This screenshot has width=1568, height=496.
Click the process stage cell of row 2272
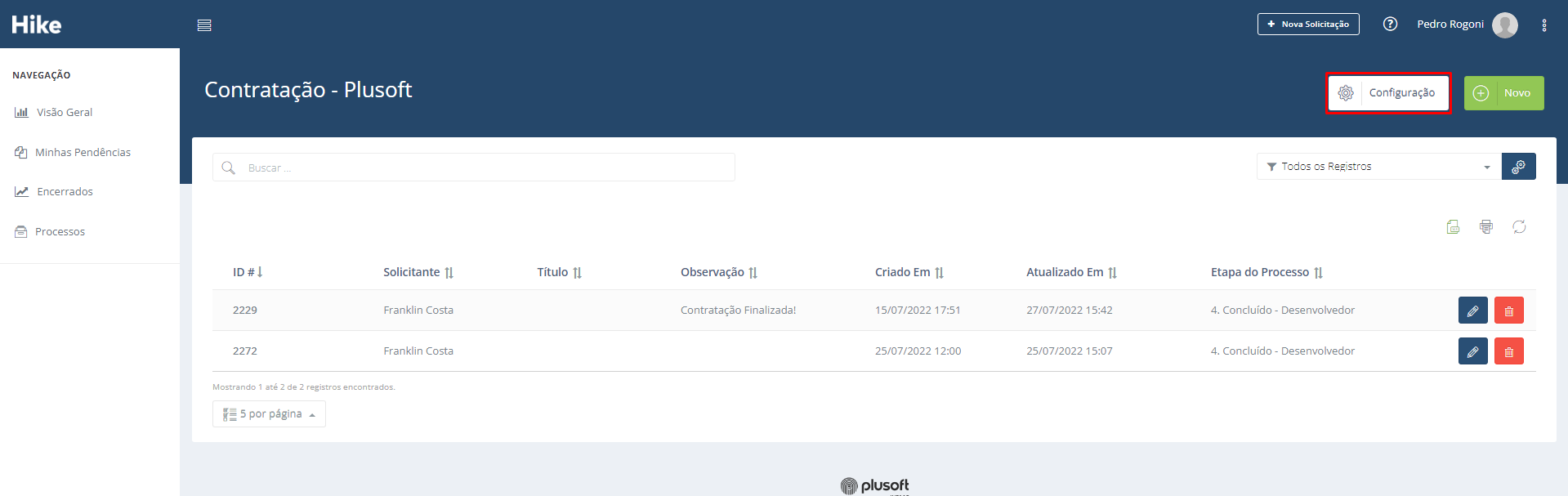(x=1283, y=351)
